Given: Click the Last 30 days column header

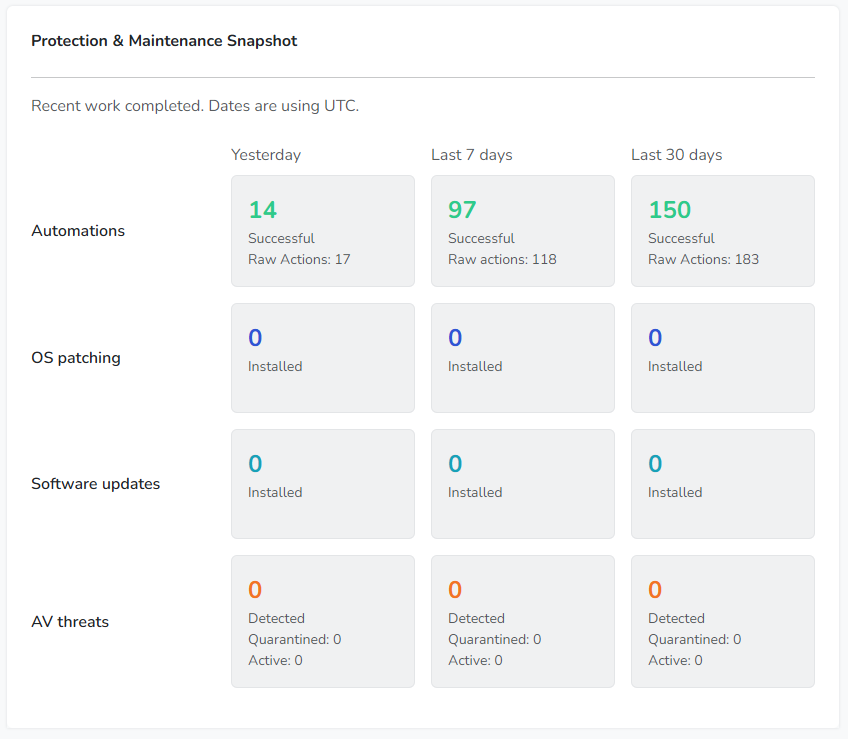Looking at the screenshot, I should pos(676,155).
